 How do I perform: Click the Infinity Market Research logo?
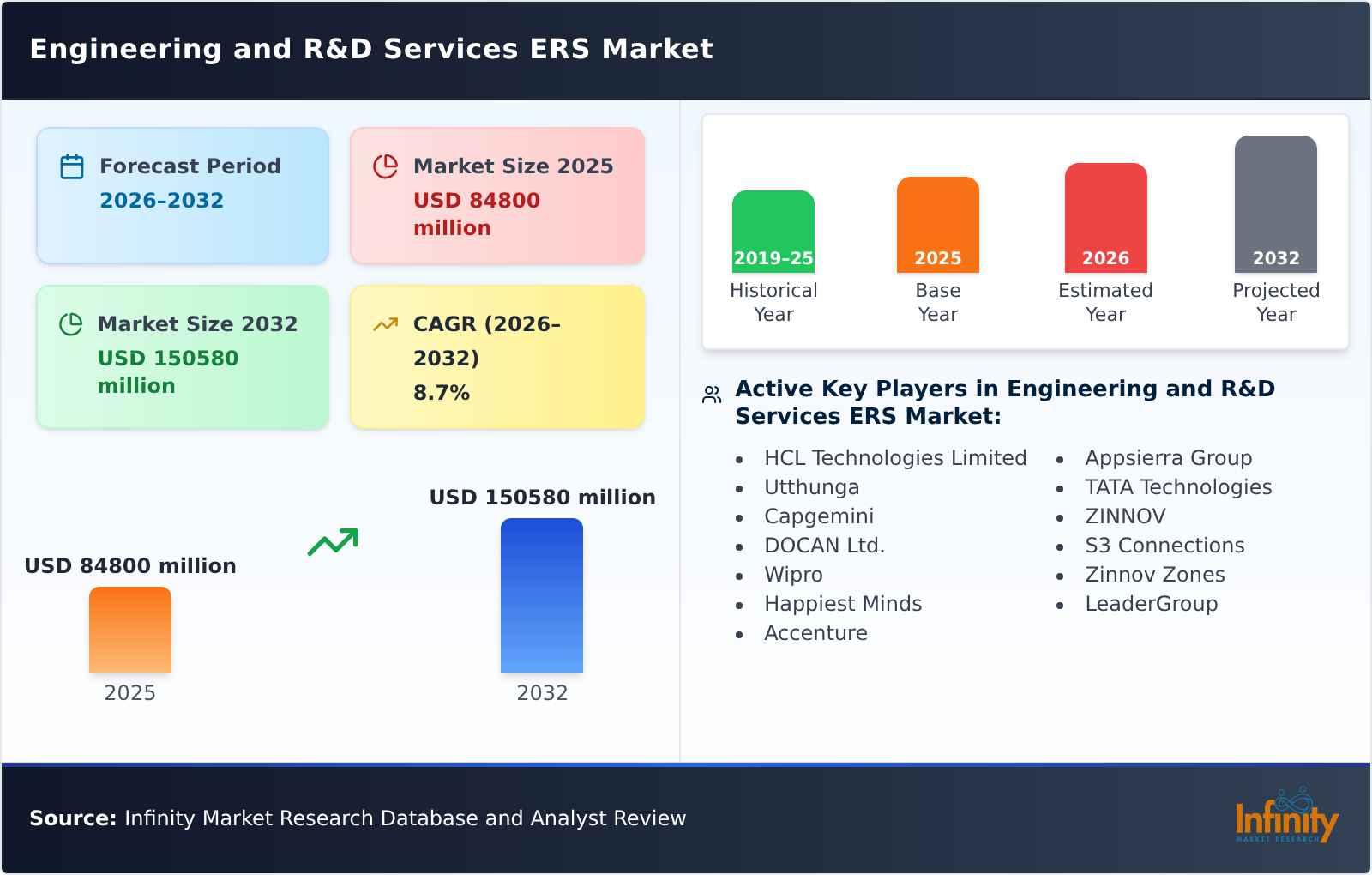tap(1288, 815)
